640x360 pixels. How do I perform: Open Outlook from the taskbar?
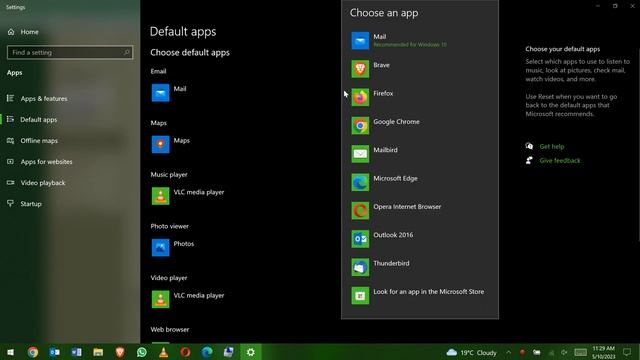tap(54, 352)
